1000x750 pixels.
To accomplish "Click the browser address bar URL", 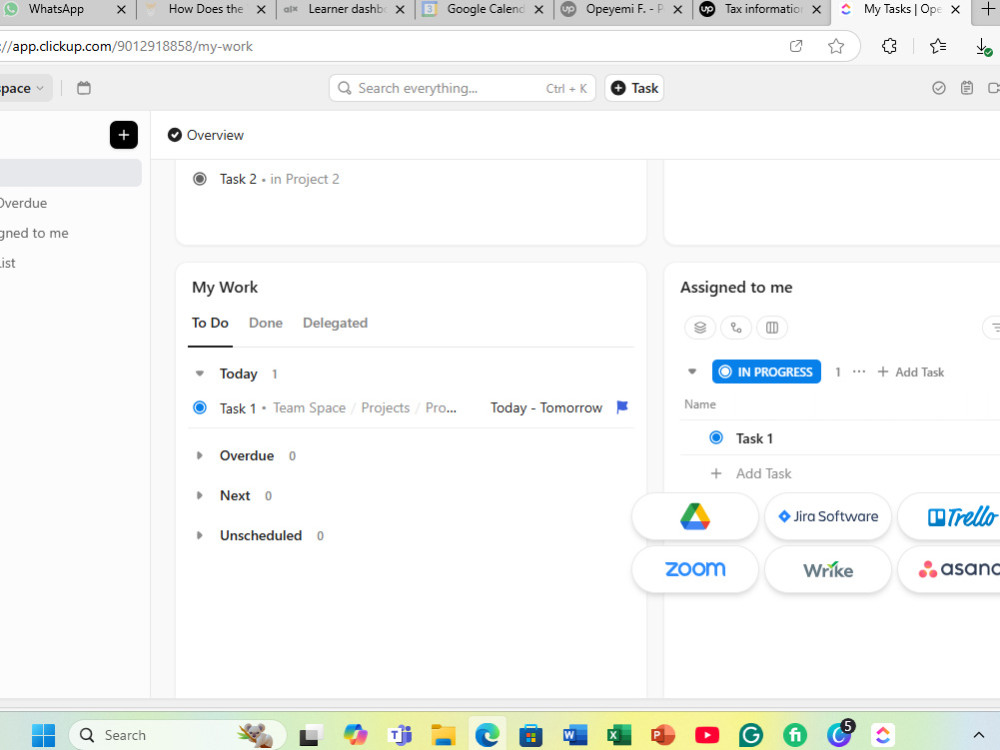I will point(127,47).
